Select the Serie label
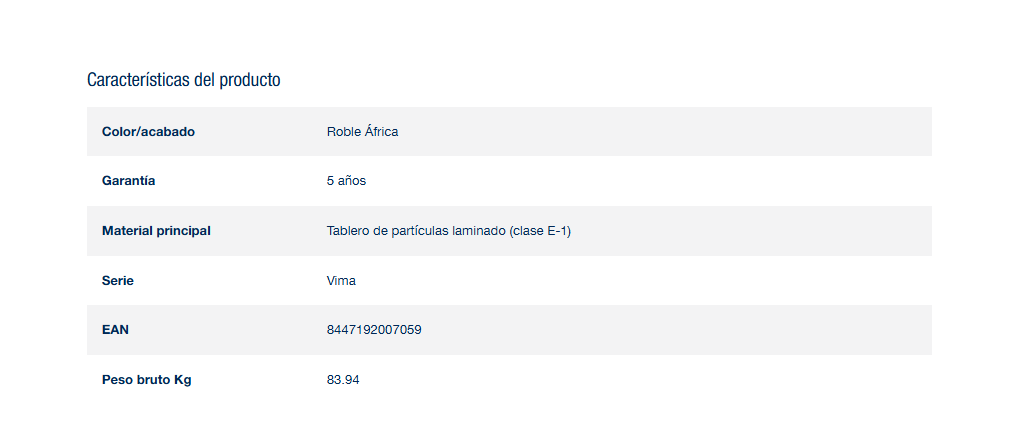Image resolution: width=1014 pixels, height=445 pixels. coord(117,281)
